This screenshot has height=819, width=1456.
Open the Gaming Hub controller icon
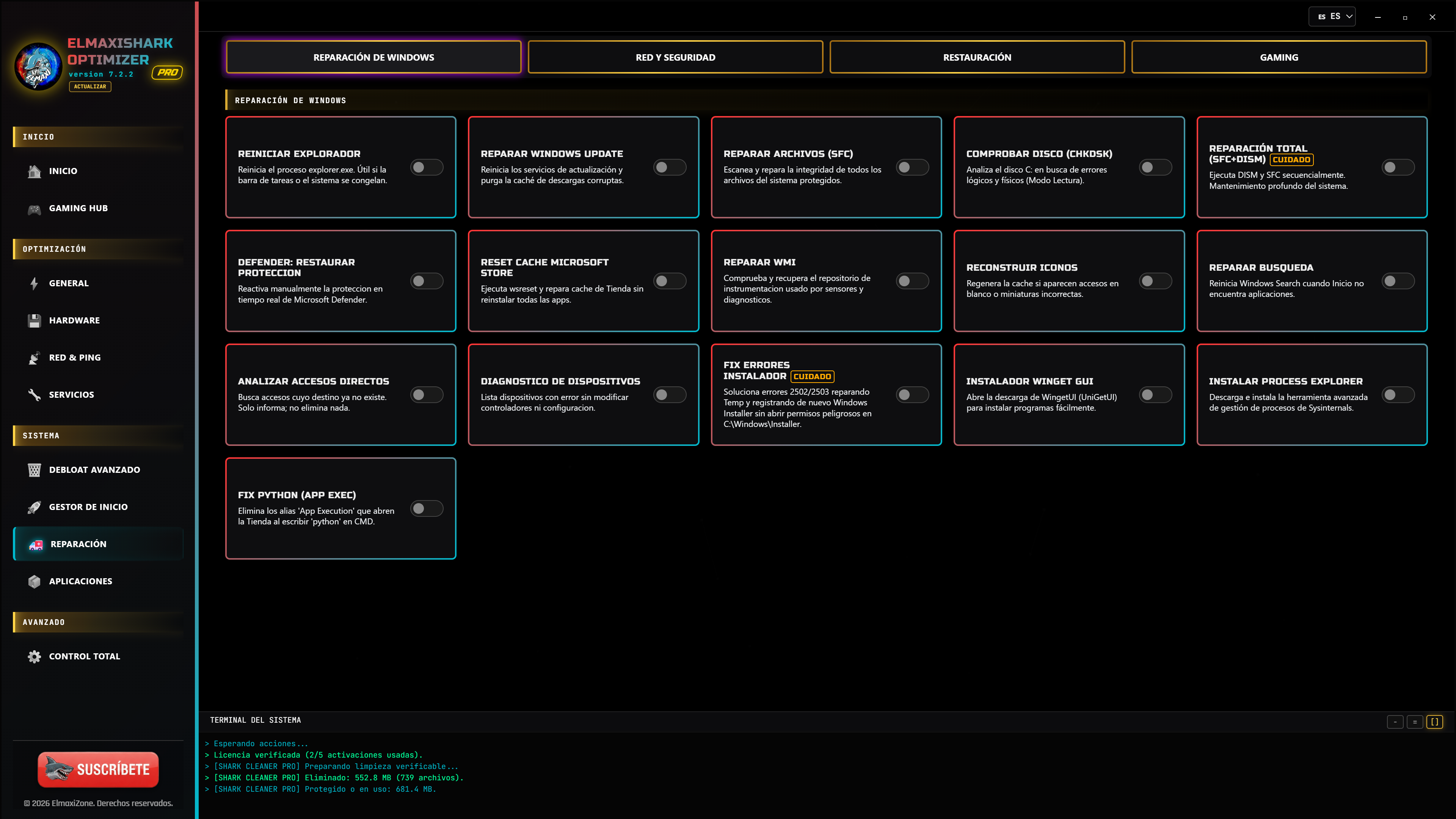coord(35,209)
